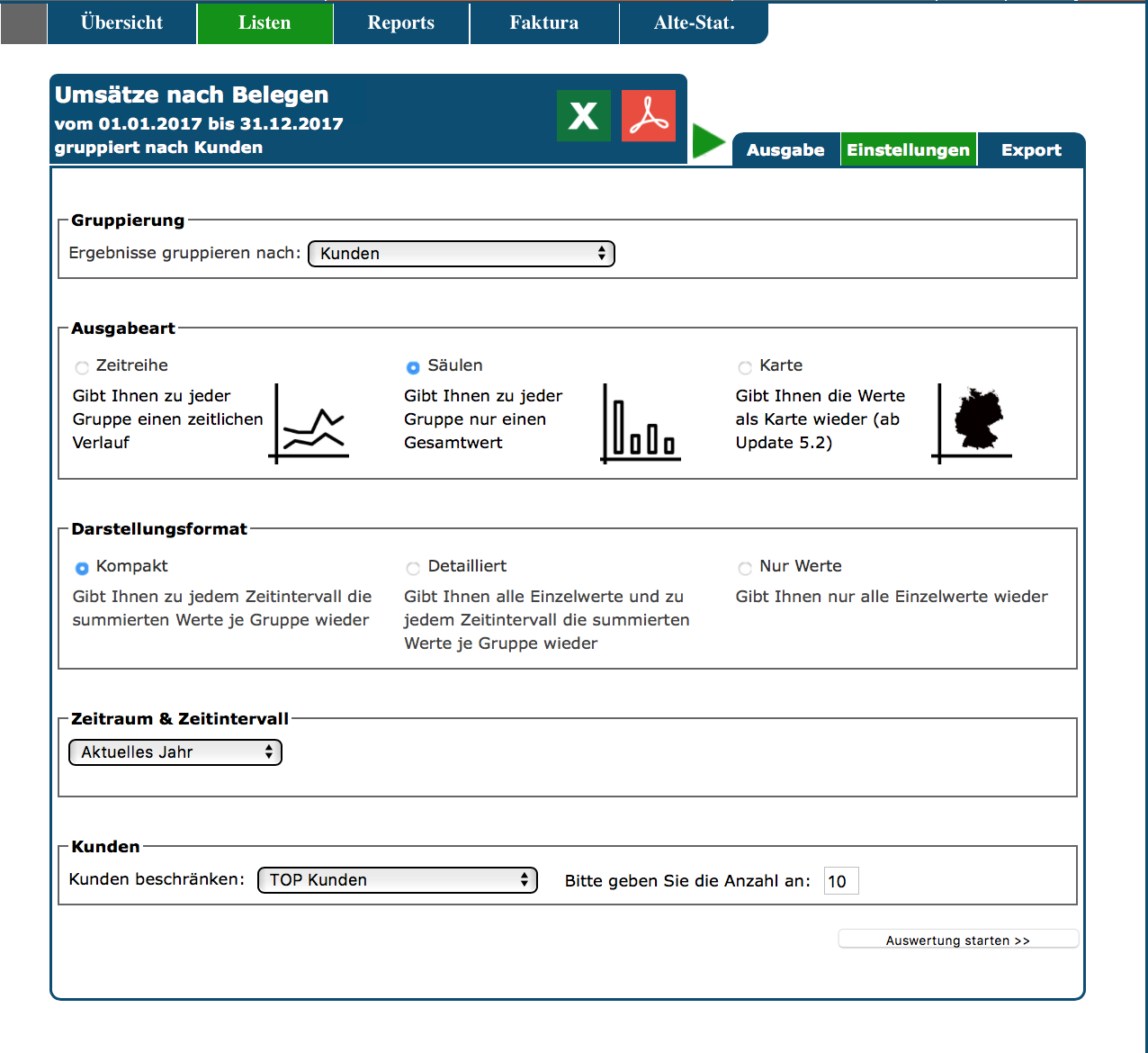Switch to the Ausgabe tab
Screen dimensions: 1148x1053
(x=785, y=150)
